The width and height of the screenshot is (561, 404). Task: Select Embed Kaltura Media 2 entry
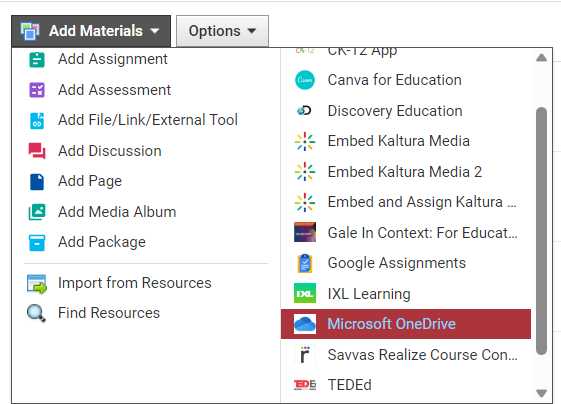[406, 172]
